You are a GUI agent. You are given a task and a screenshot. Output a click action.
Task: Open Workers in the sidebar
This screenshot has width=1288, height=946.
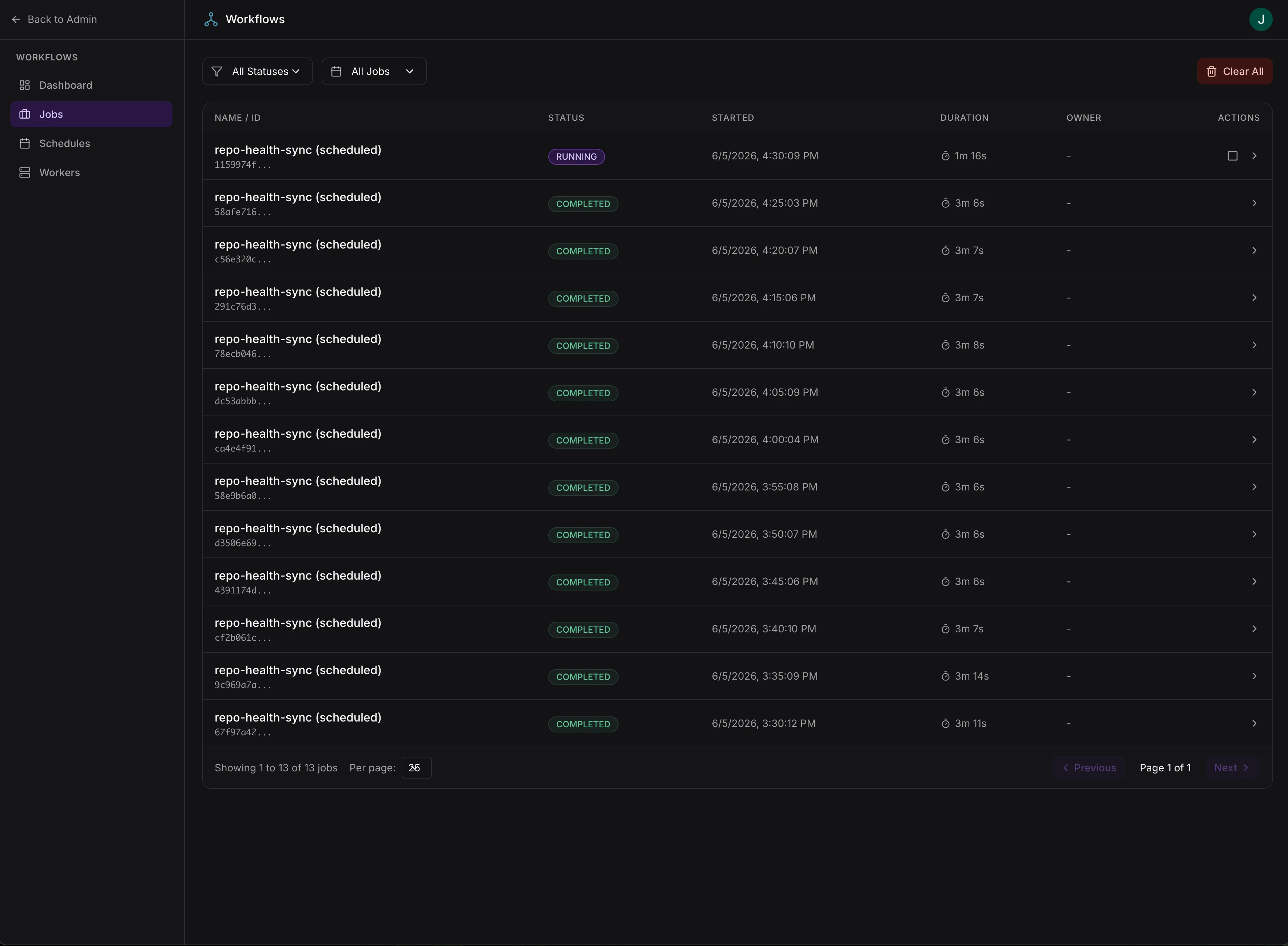91,172
